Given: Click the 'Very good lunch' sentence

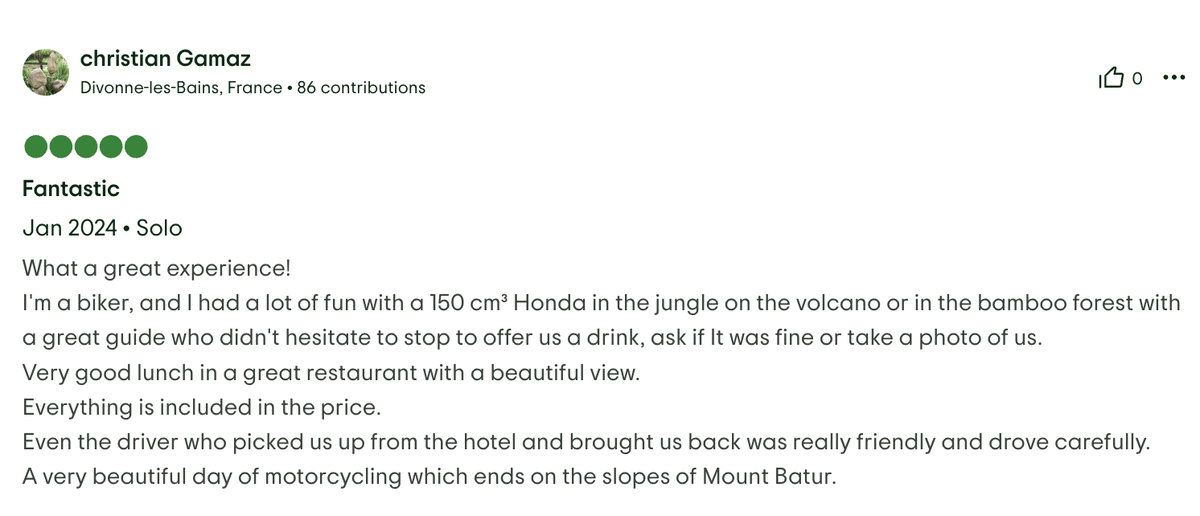Looking at the screenshot, I should click(x=330, y=373).
